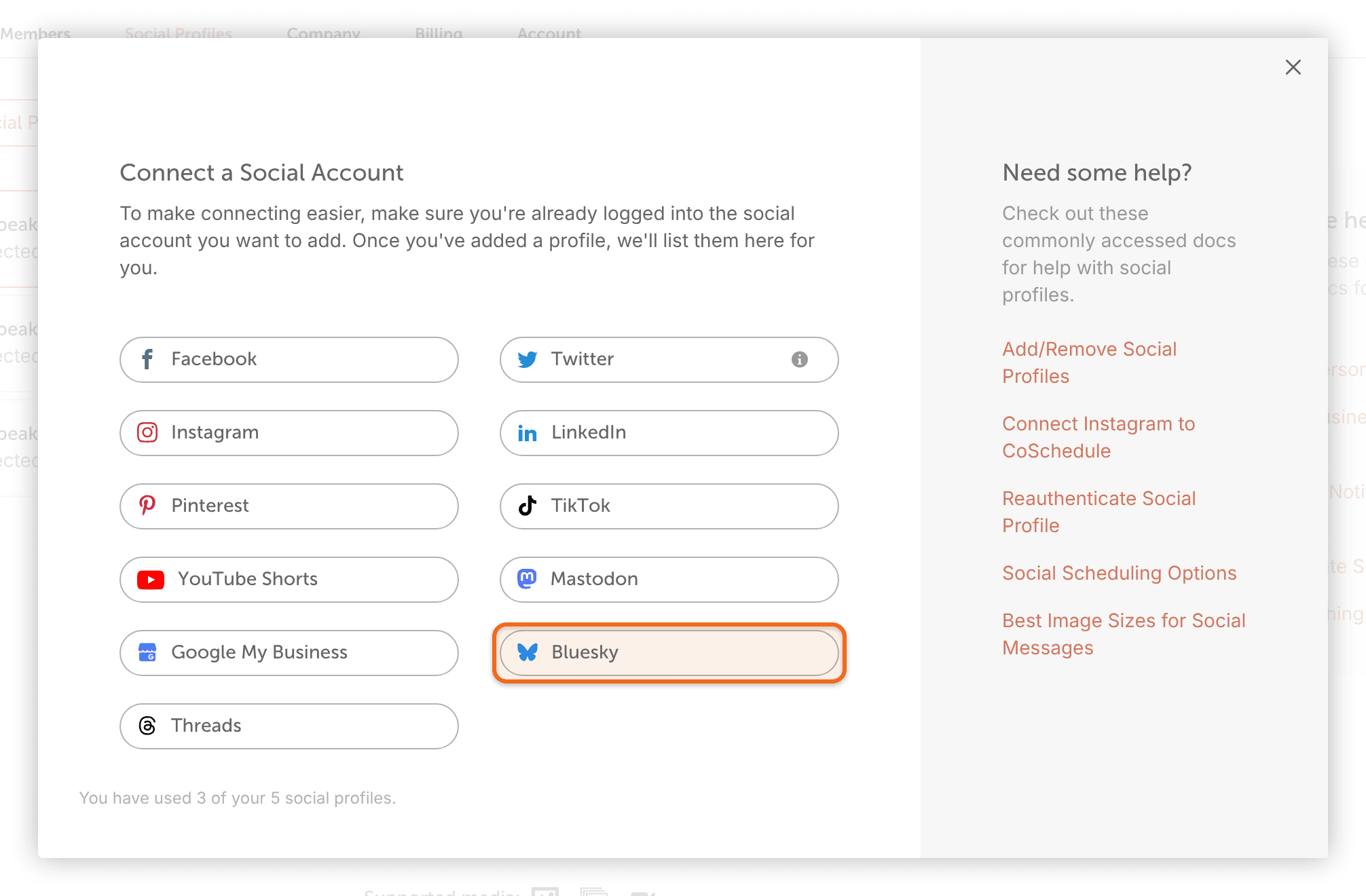
Task: Connect a Twitter account
Action: point(669,359)
